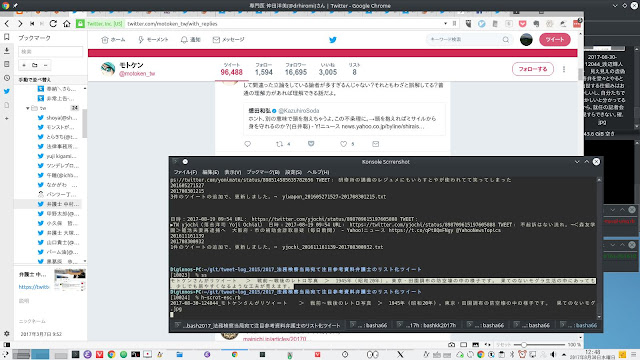Viewport: 640px width, 360px height.
Task: Add a new web panel with plus
Action: [7, 118]
